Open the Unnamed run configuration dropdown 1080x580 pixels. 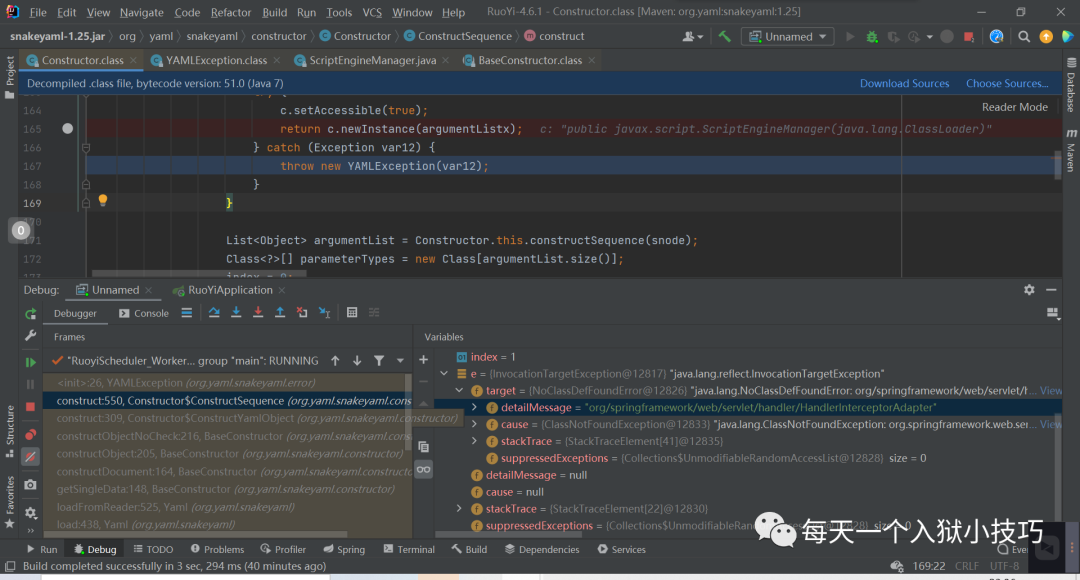787,37
